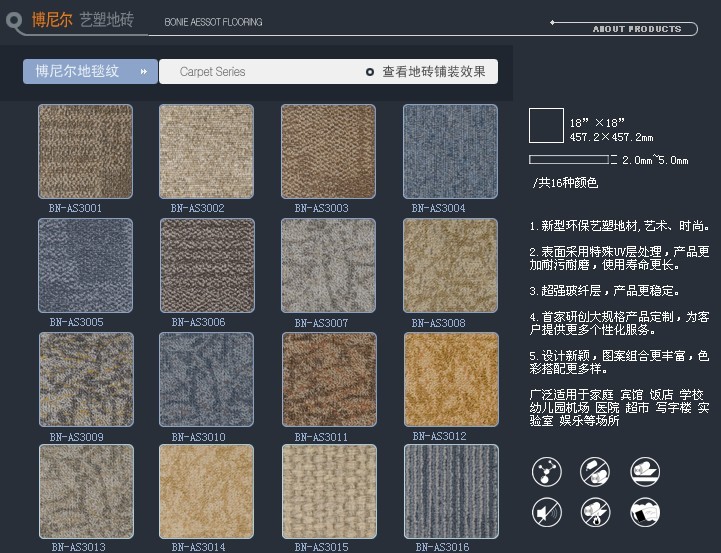Click the magnifier logo icon beside 博尼尔
Viewport: 721px width, 553px height.
pos(13,19)
